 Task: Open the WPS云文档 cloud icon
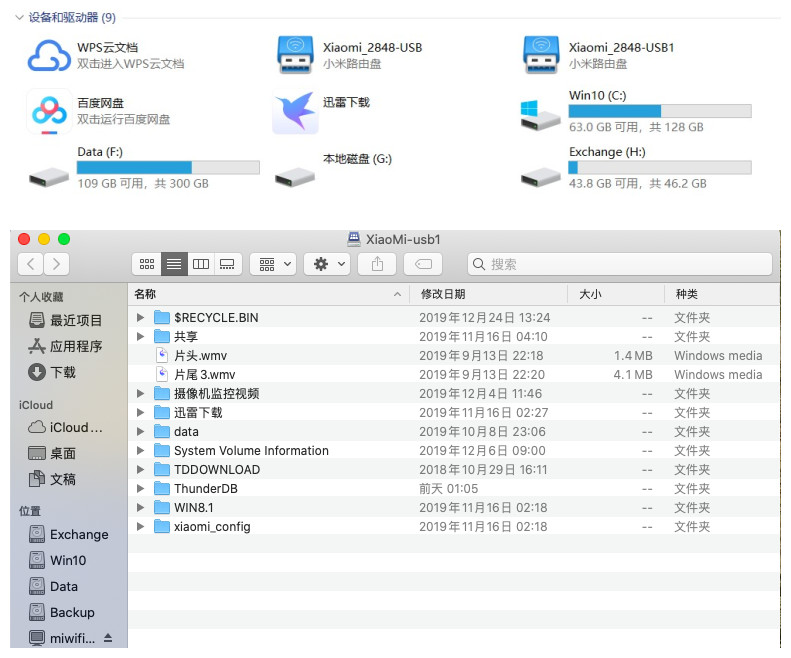tap(49, 56)
